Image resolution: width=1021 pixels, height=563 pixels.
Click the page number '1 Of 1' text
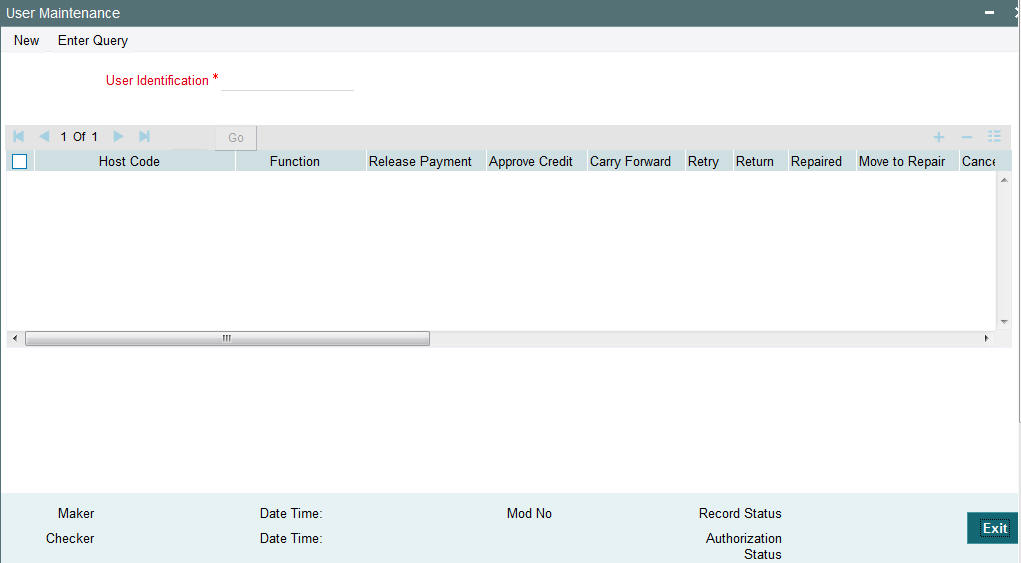pyautogui.click(x=79, y=137)
